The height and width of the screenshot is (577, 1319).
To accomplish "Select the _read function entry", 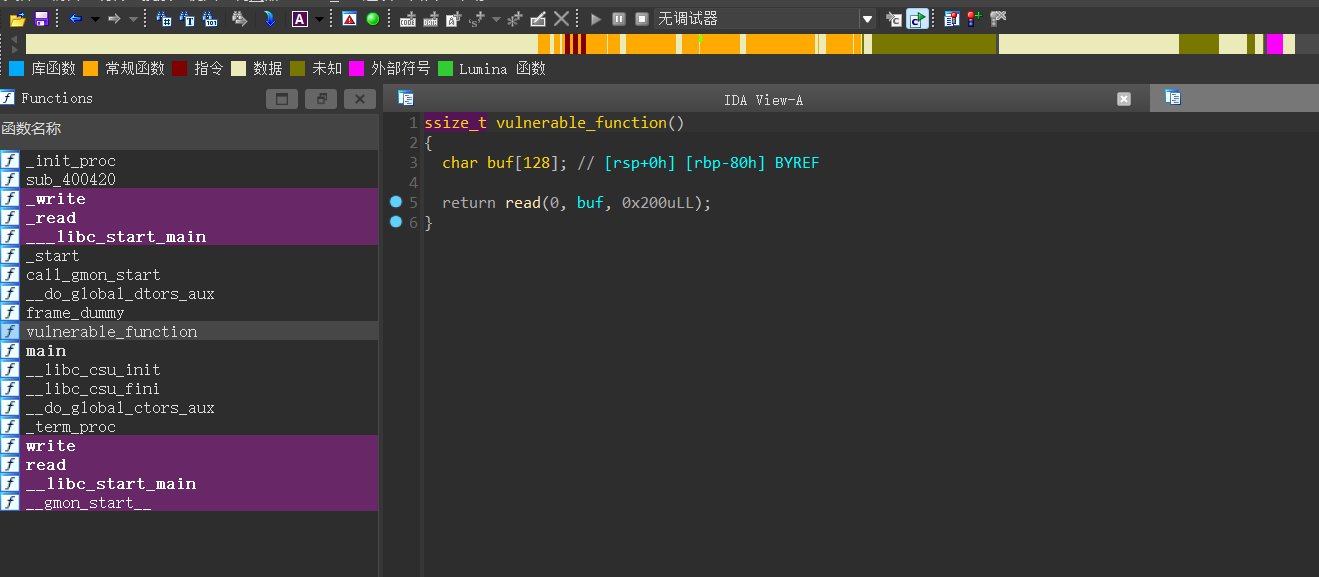I will click(189, 218).
